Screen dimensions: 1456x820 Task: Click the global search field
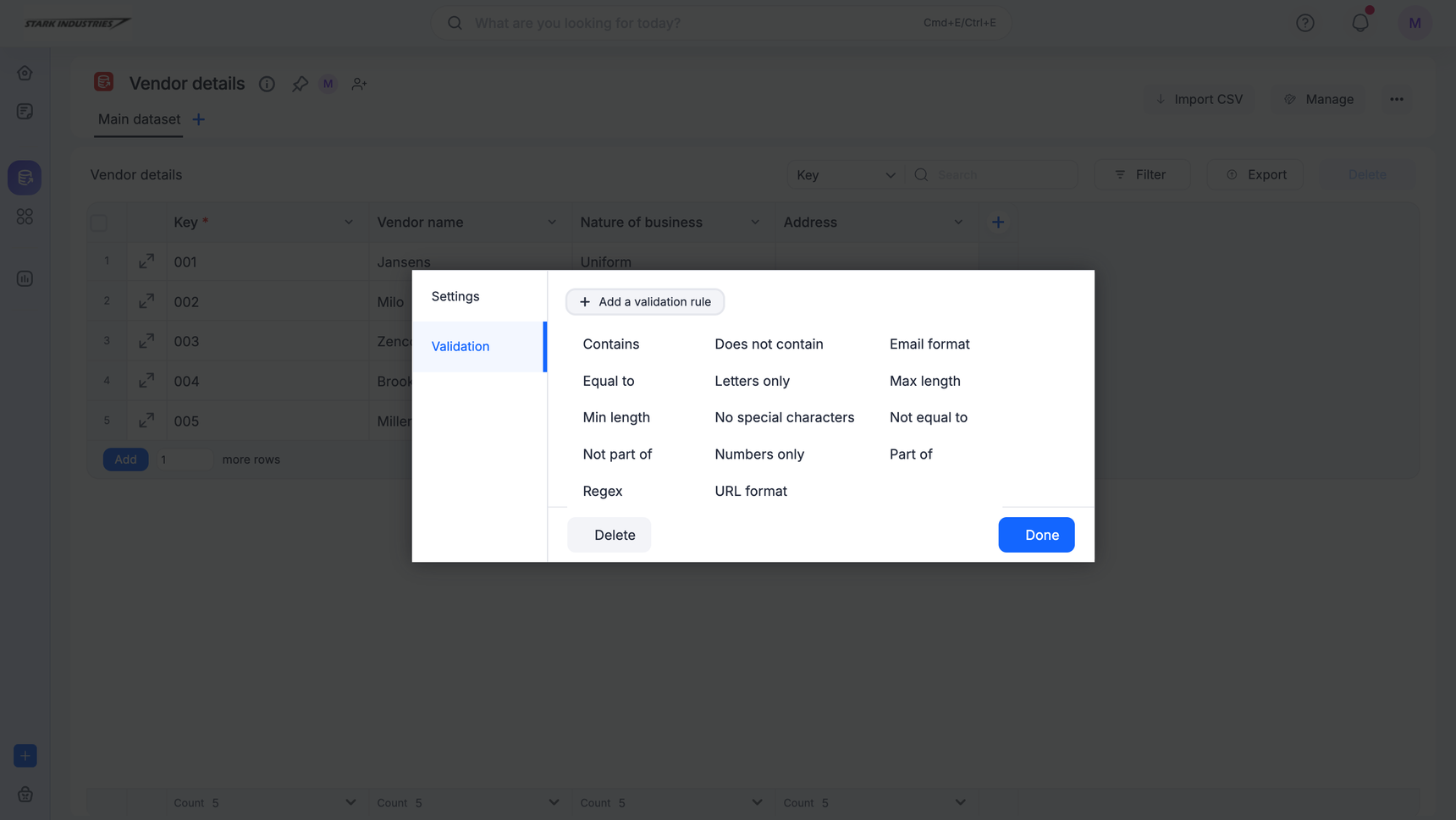[x=721, y=23]
